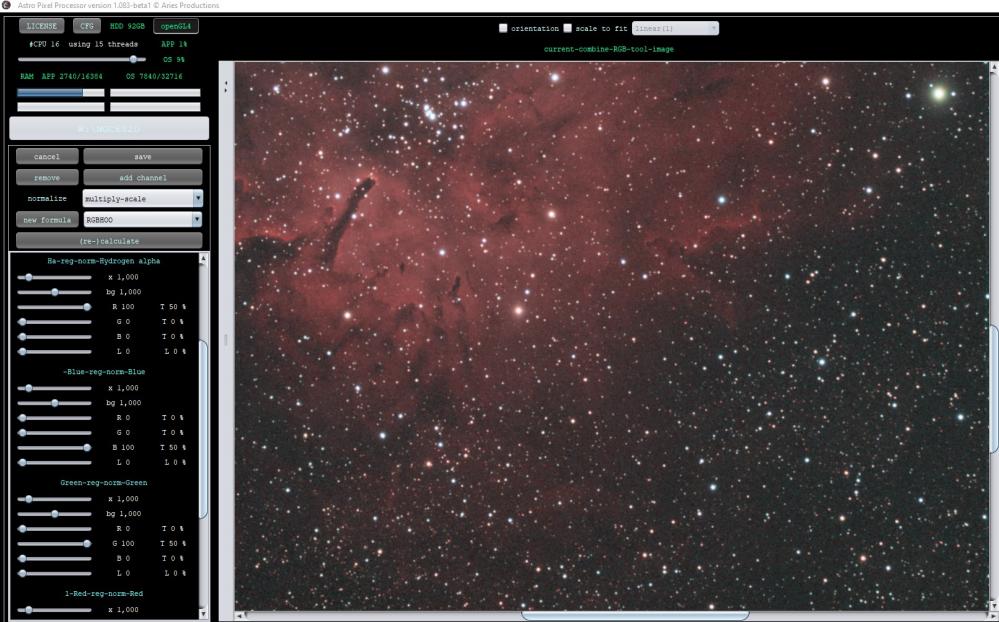
Task: Adjust Hydrogen alpha B 0 slider
Action: (55, 336)
